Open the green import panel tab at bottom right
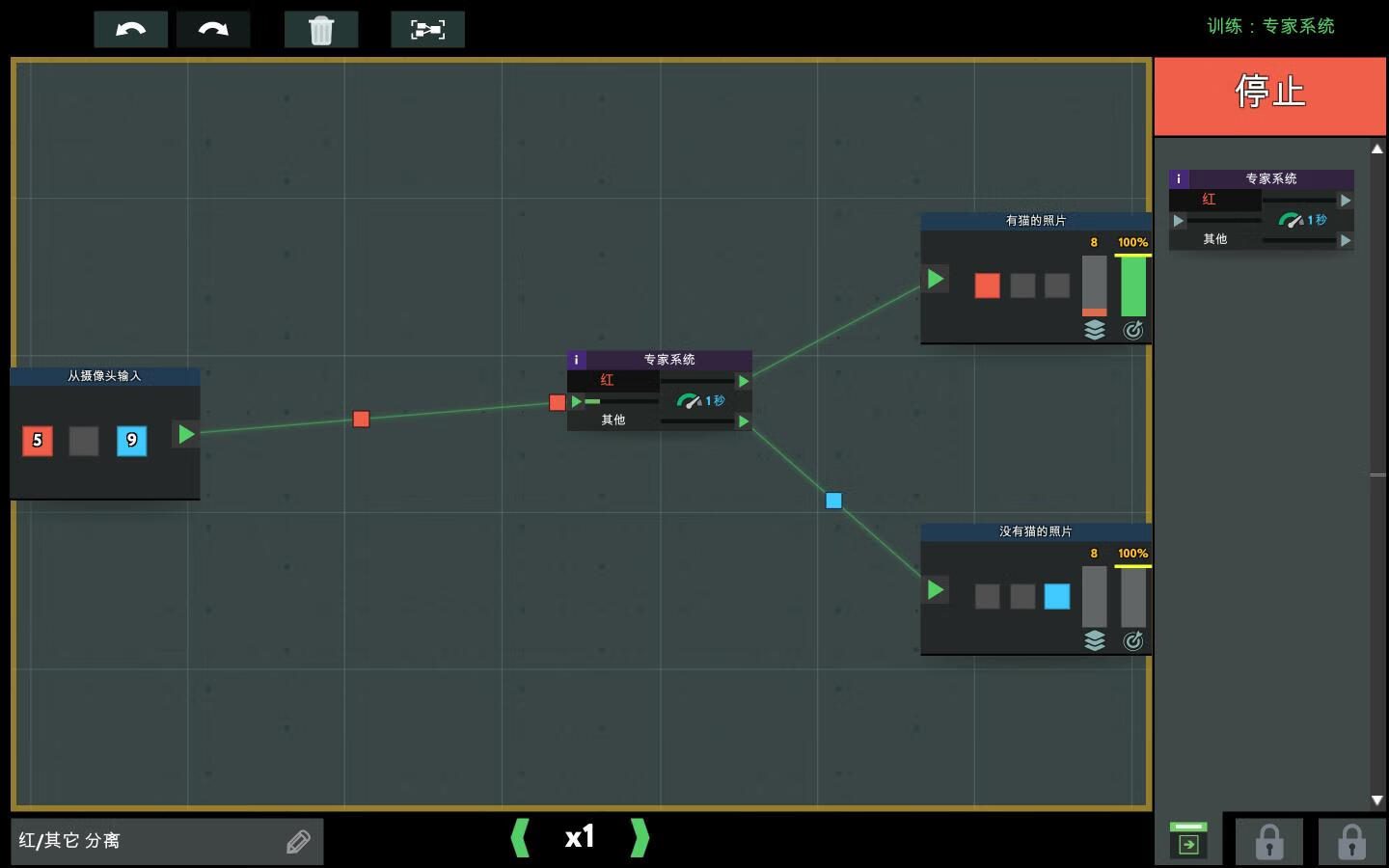This screenshot has height=868, width=1389. [1188, 841]
